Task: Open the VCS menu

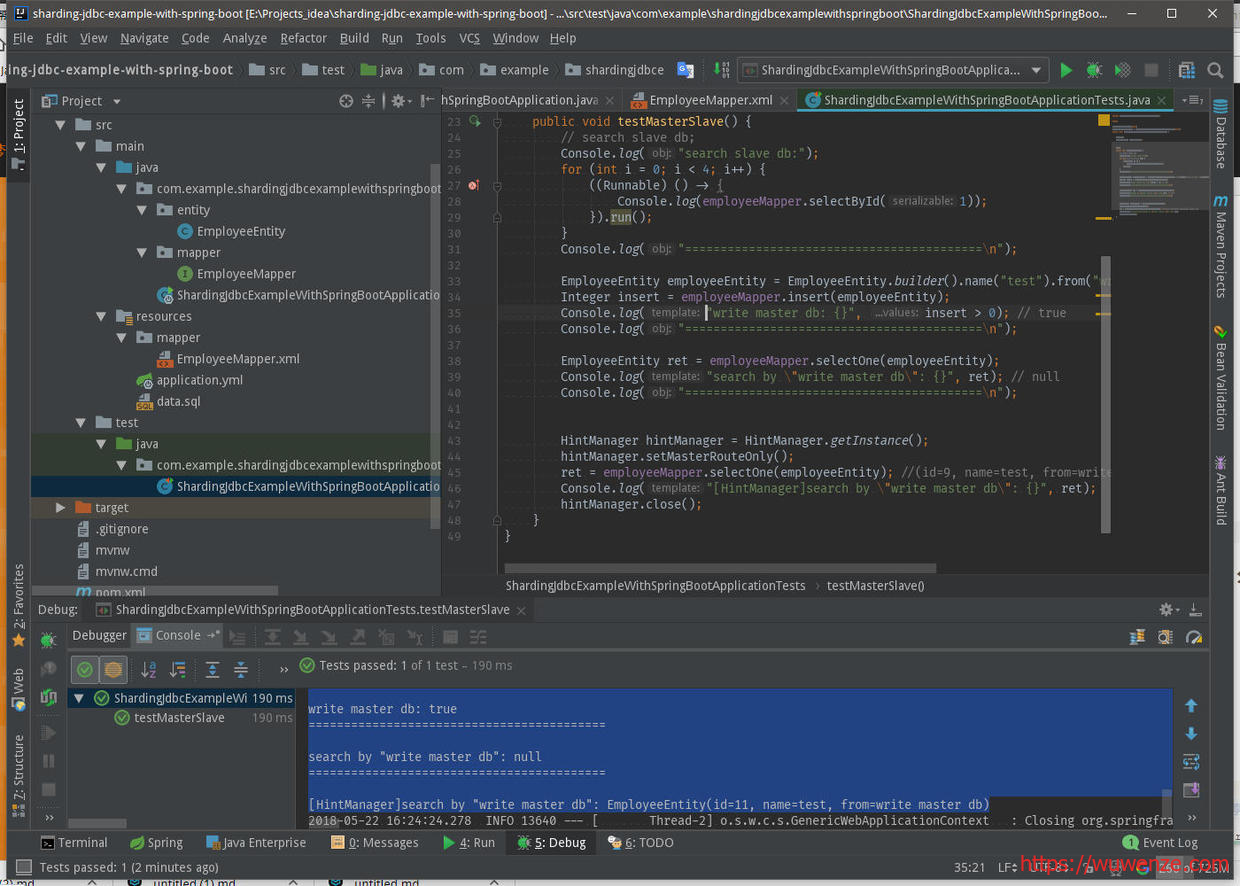Action: 469,38
